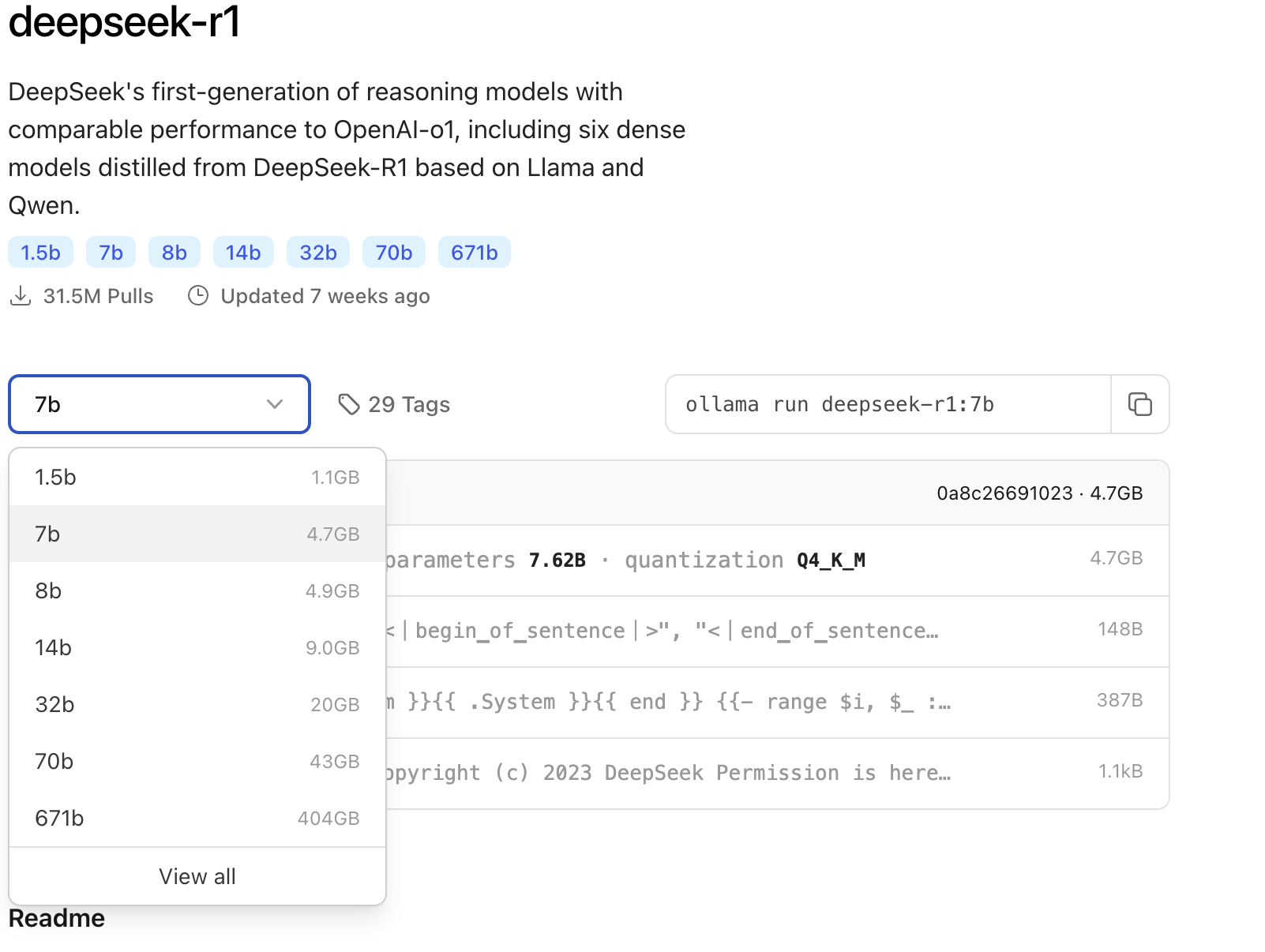
Task: Click the 1.5b blue tag badge
Action: [x=40, y=253]
